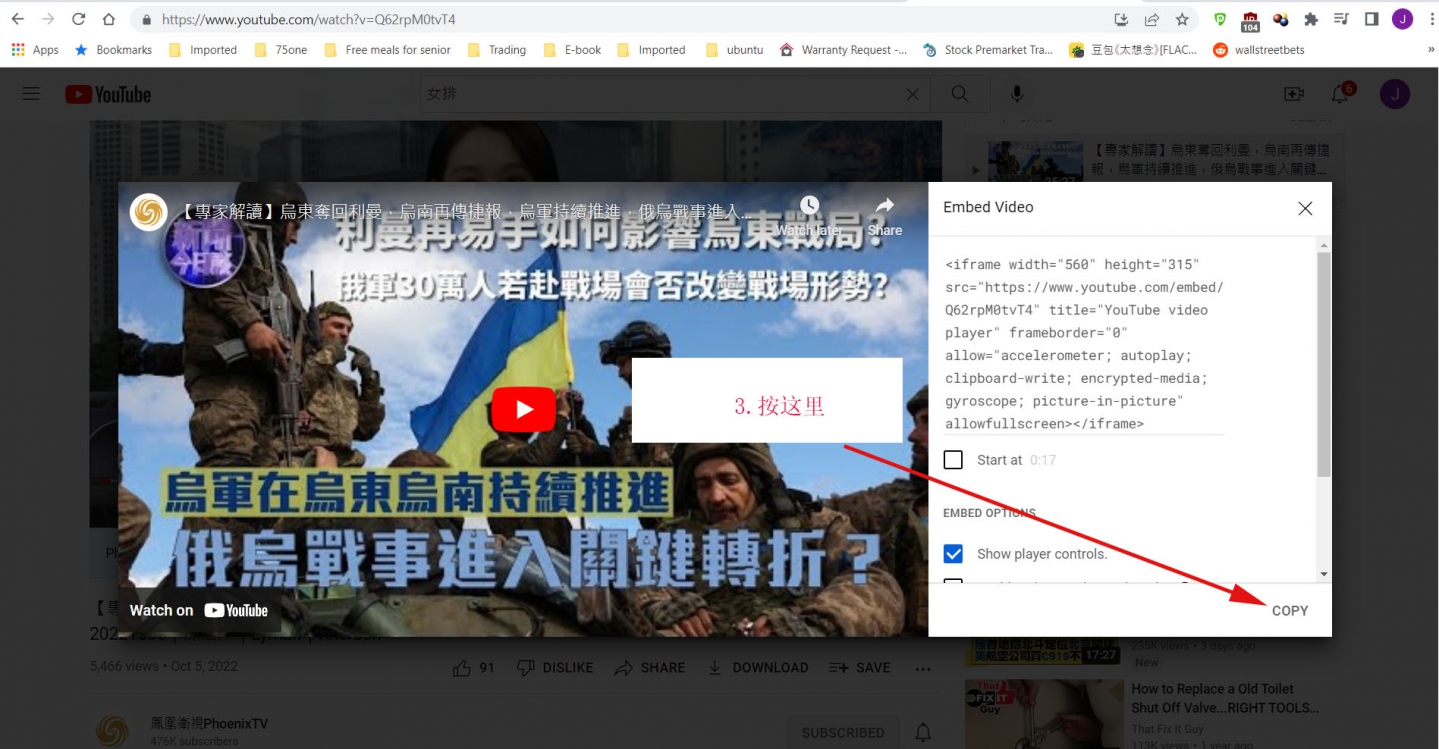The height and width of the screenshot is (749, 1439).
Task: Show more bookmarks chevron
Action: tap(1430, 50)
